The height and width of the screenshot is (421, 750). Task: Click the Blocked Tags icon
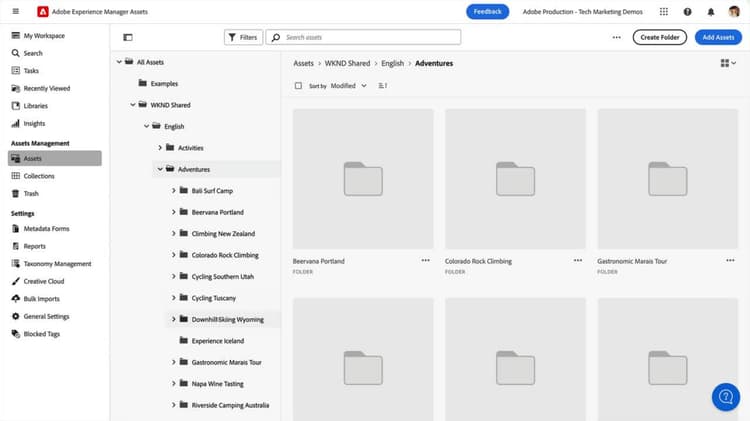pyautogui.click(x=16, y=334)
